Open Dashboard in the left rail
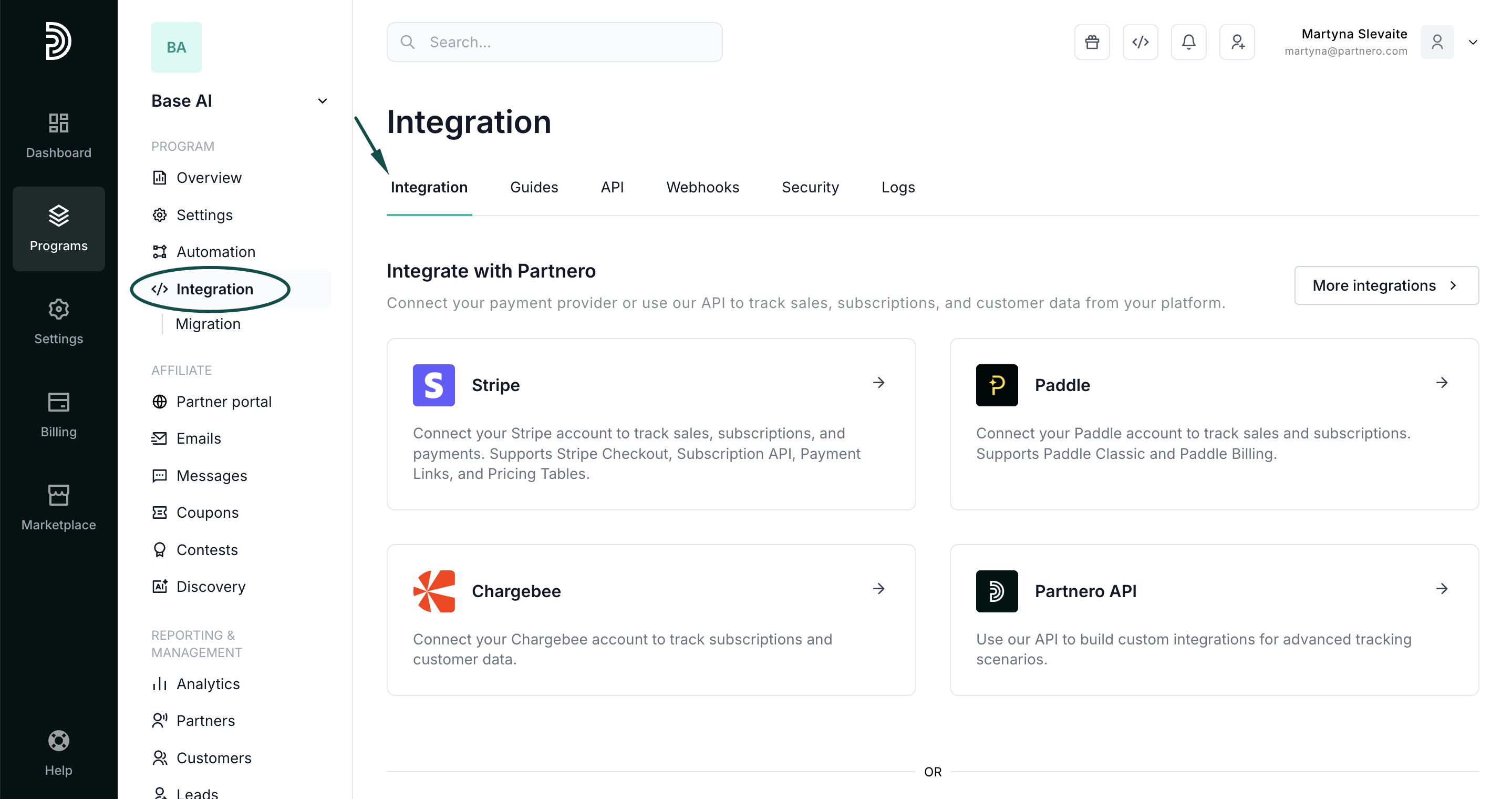 [59, 136]
